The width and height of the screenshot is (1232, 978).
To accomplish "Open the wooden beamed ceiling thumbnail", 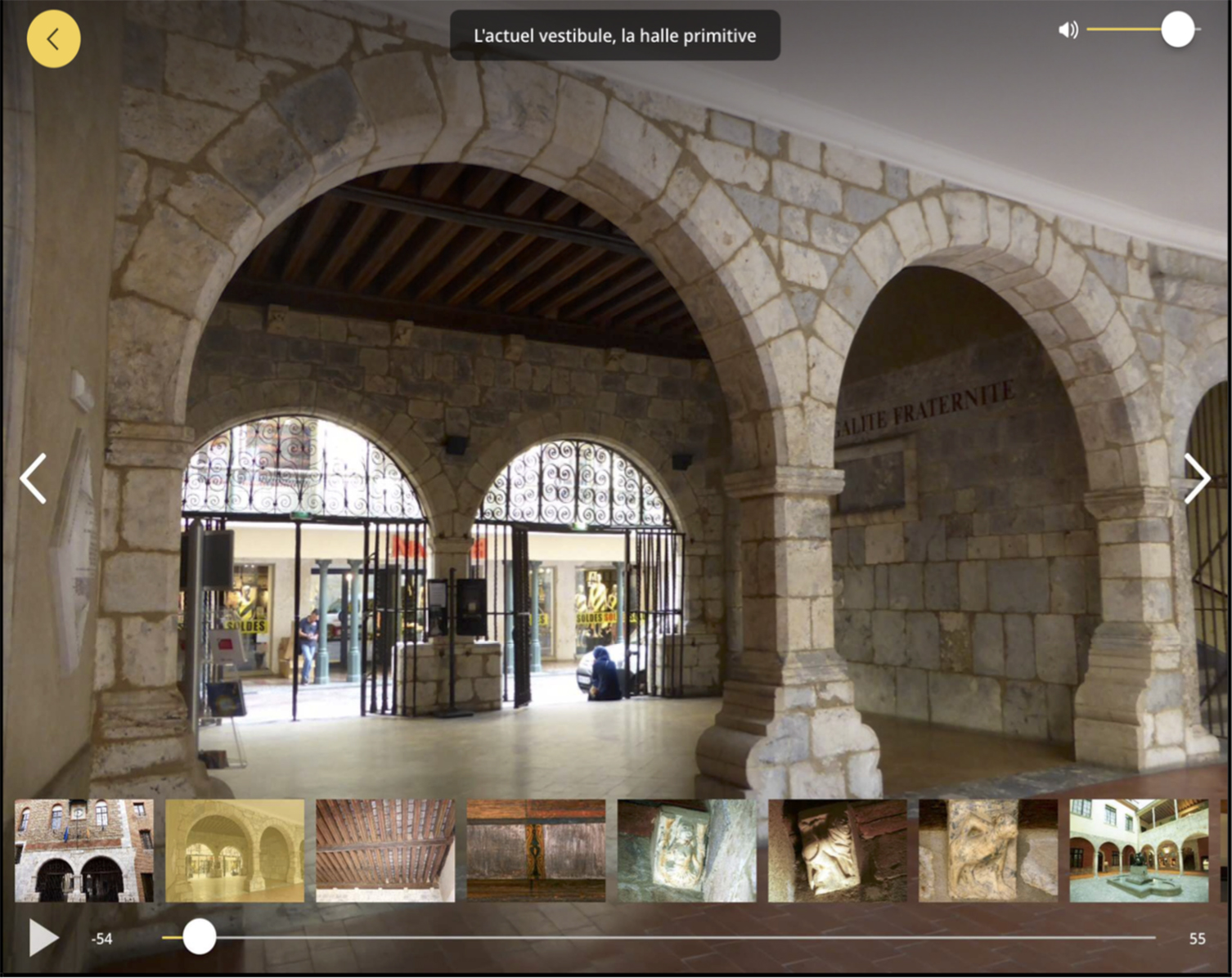I will click(x=385, y=850).
